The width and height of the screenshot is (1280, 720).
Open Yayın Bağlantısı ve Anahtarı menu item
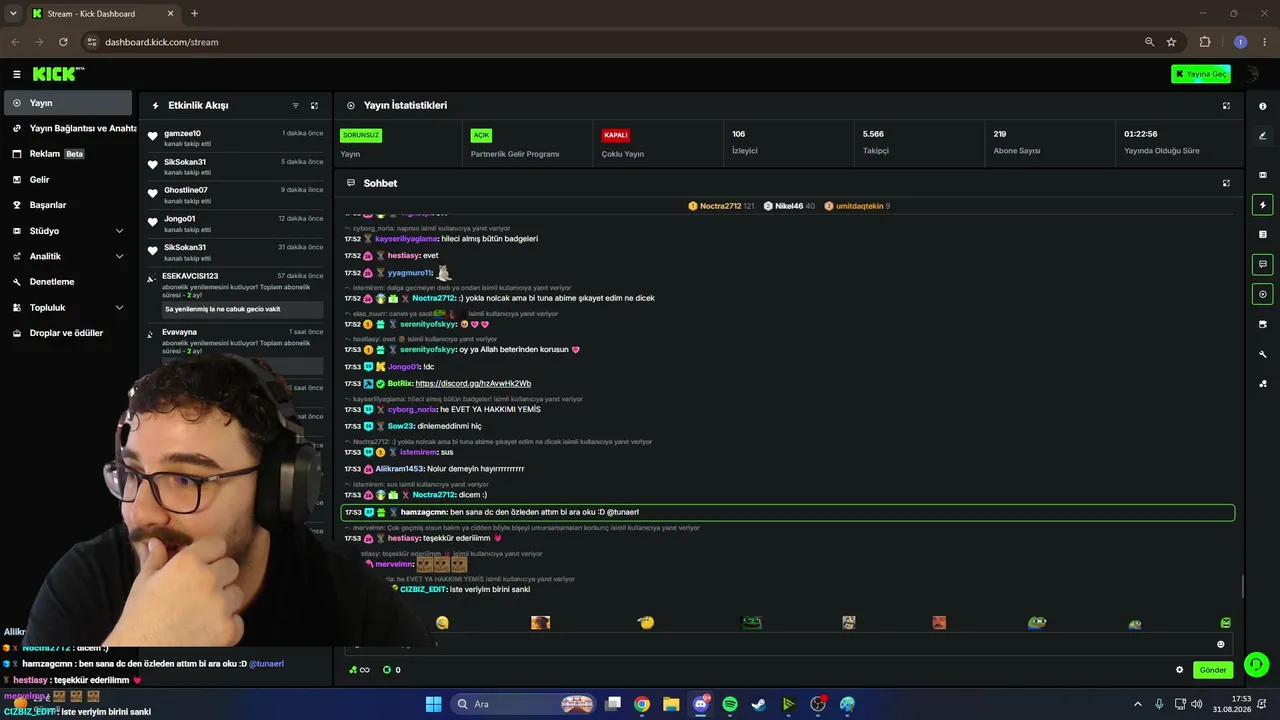[75, 128]
